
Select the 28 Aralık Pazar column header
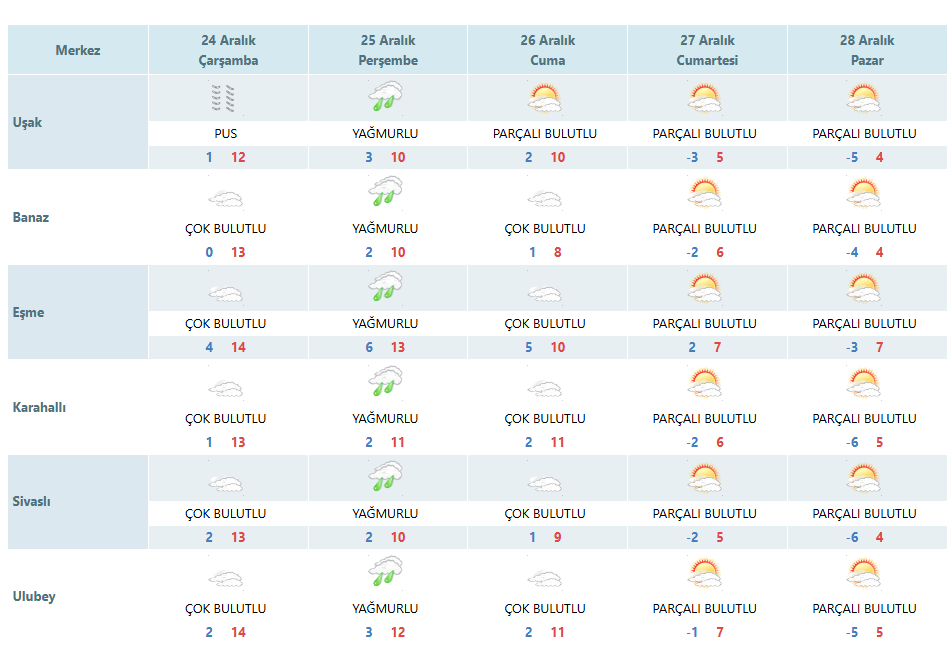click(x=867, y=50)
